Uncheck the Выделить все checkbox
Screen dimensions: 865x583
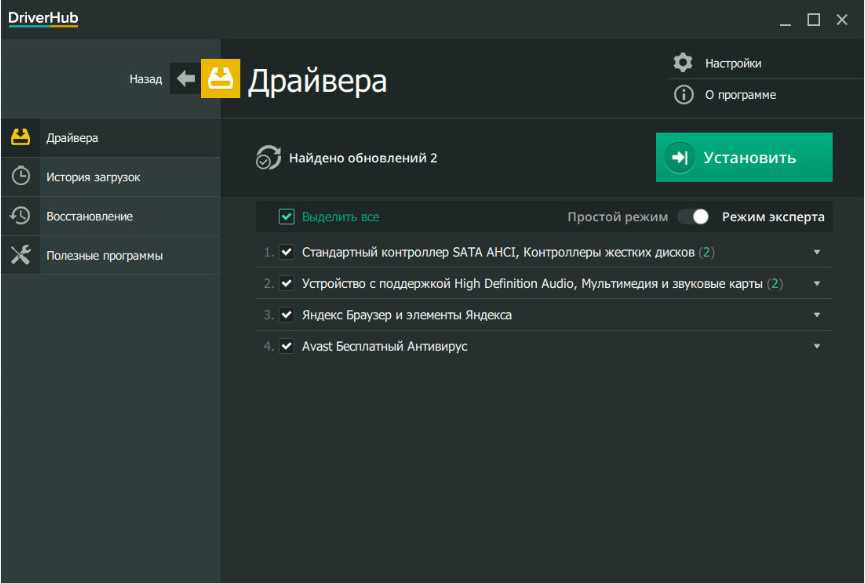[x=287, y=216]
